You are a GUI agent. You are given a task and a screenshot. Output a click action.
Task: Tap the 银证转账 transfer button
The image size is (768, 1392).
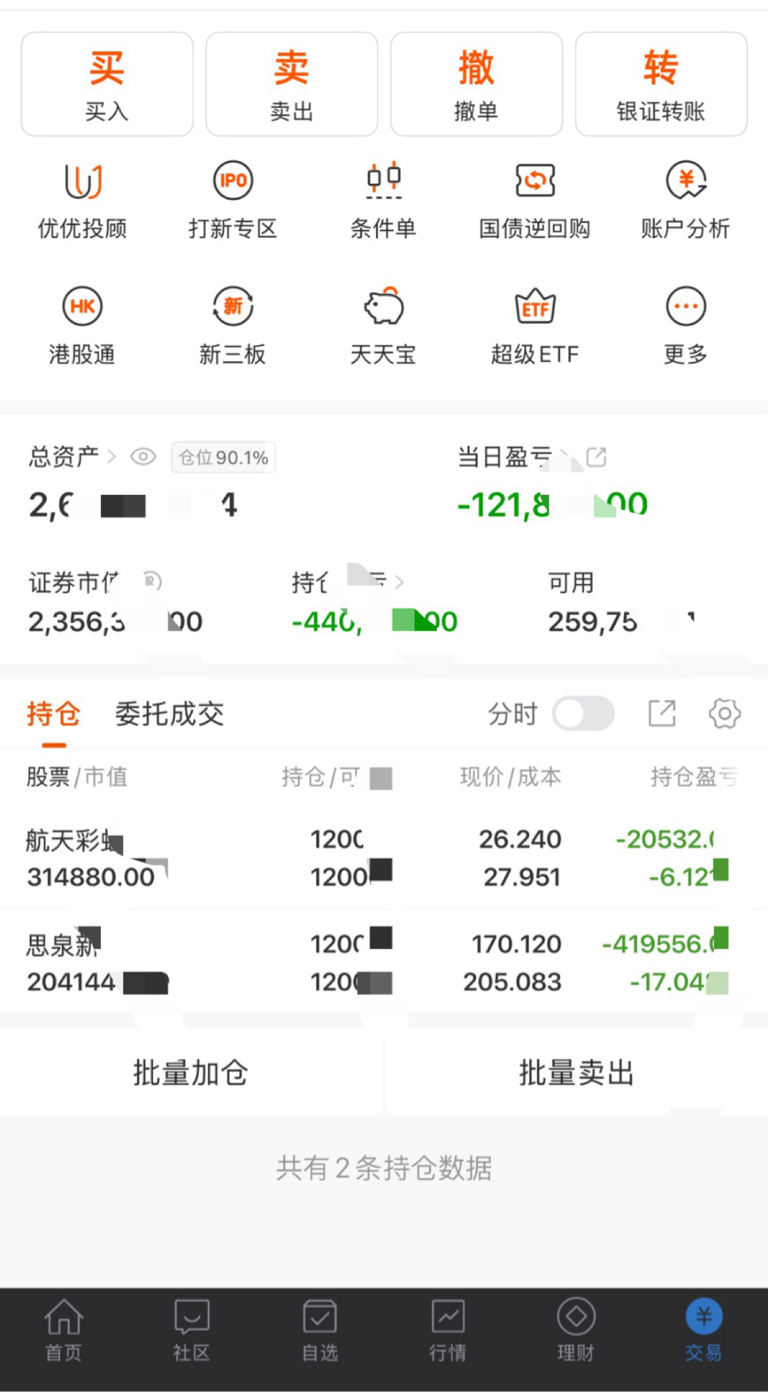661,84
